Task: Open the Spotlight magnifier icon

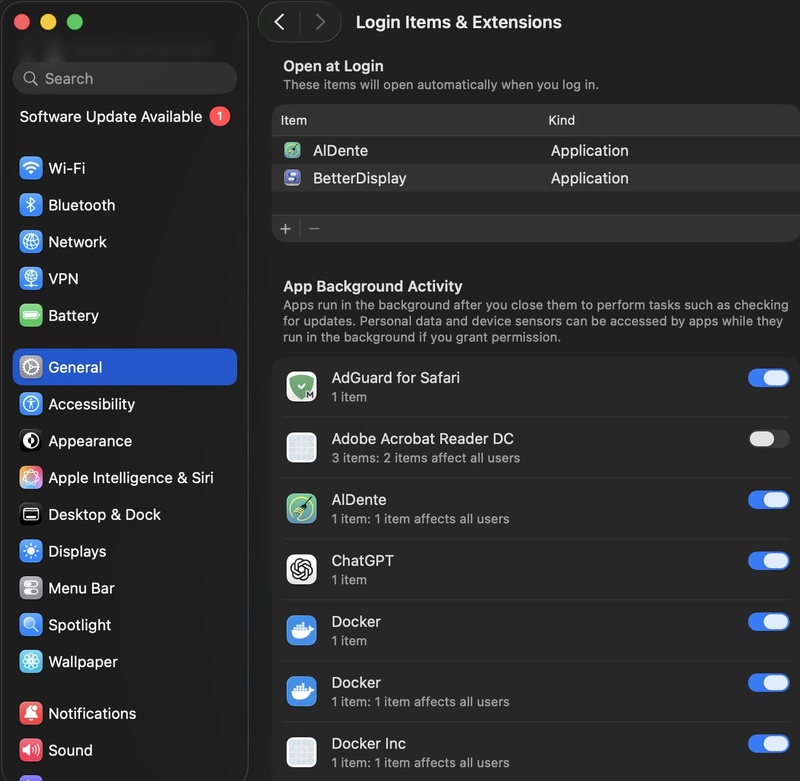Action: pos(31,624)
